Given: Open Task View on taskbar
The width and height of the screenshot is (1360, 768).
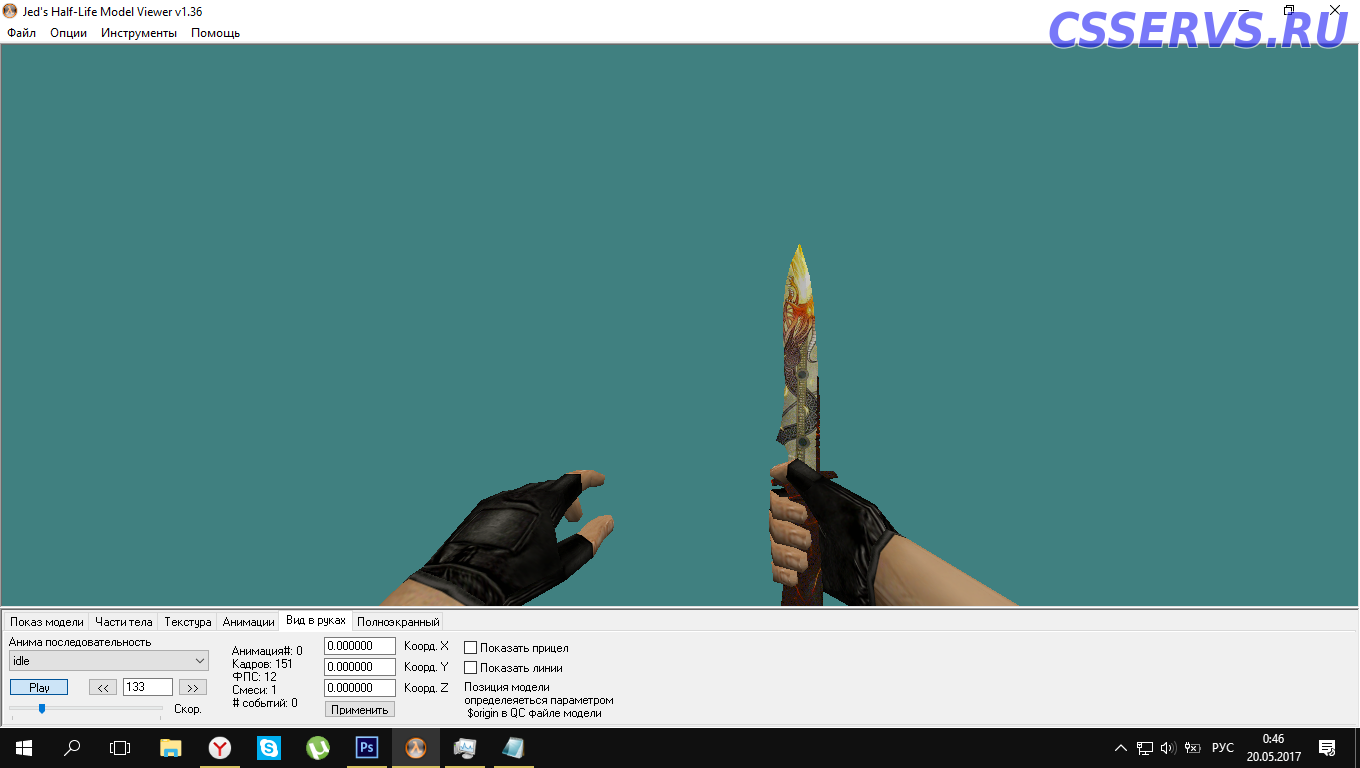Looking at the screenshot, I should [120, 747].
